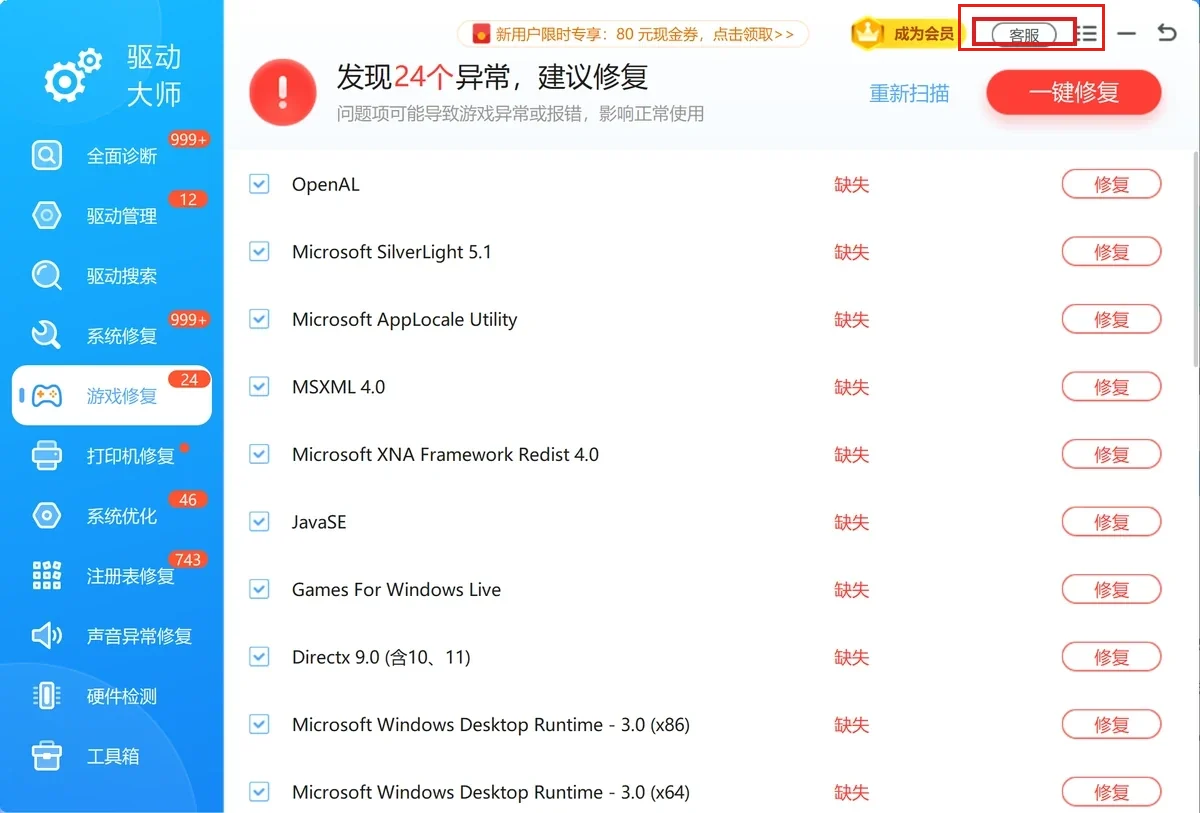Open 硬件检测 in the sidebar

click(111, 696)
